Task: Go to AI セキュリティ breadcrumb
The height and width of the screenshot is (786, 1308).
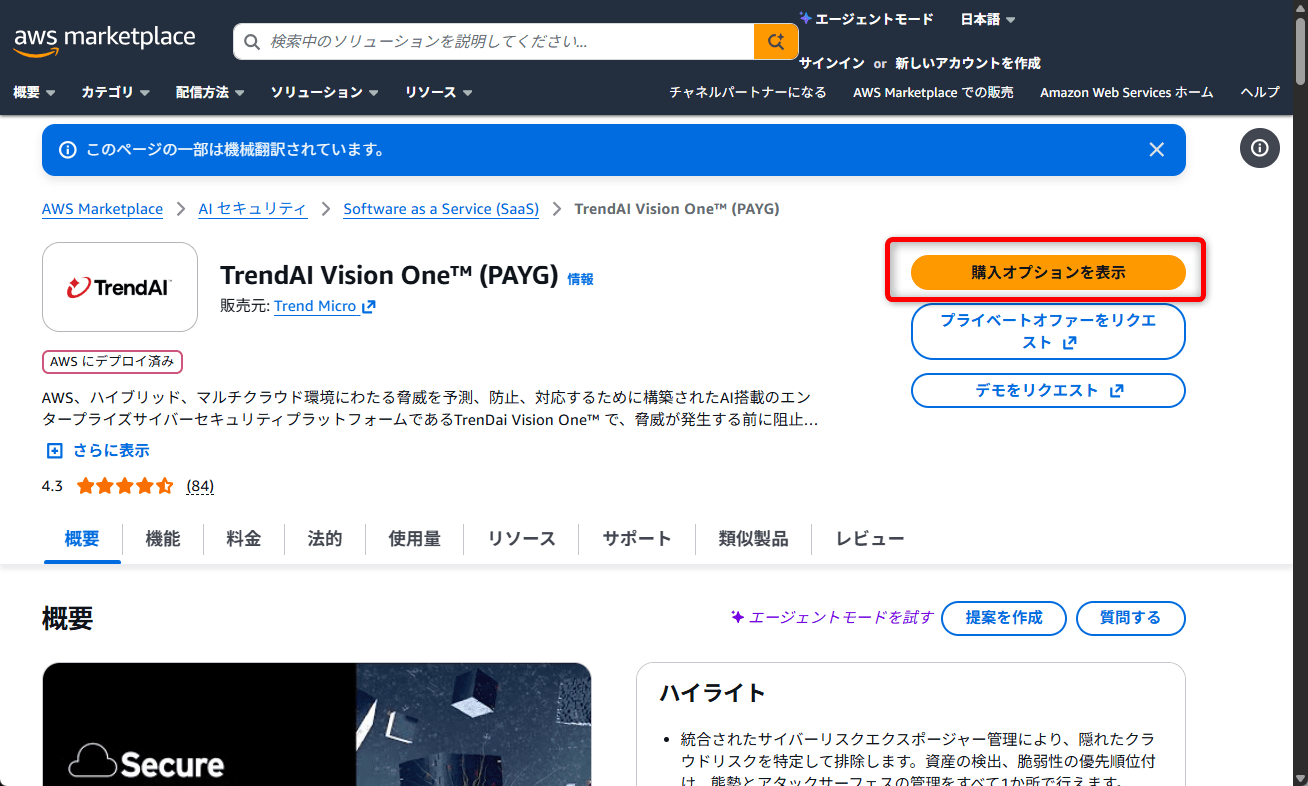Action: (x=253, y=209)
